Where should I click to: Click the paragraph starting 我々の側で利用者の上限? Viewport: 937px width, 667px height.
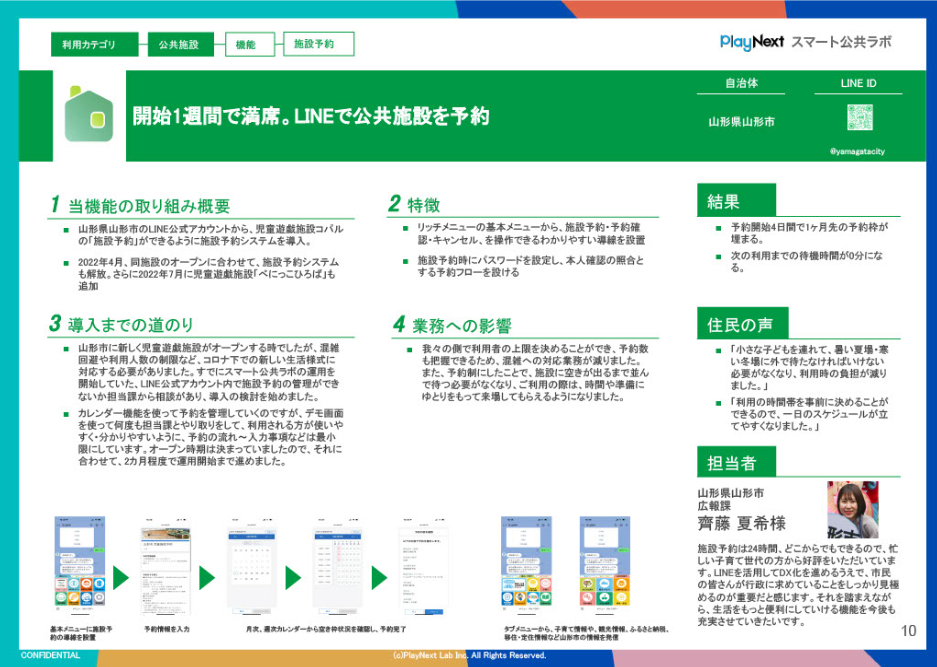coord(535,372)
